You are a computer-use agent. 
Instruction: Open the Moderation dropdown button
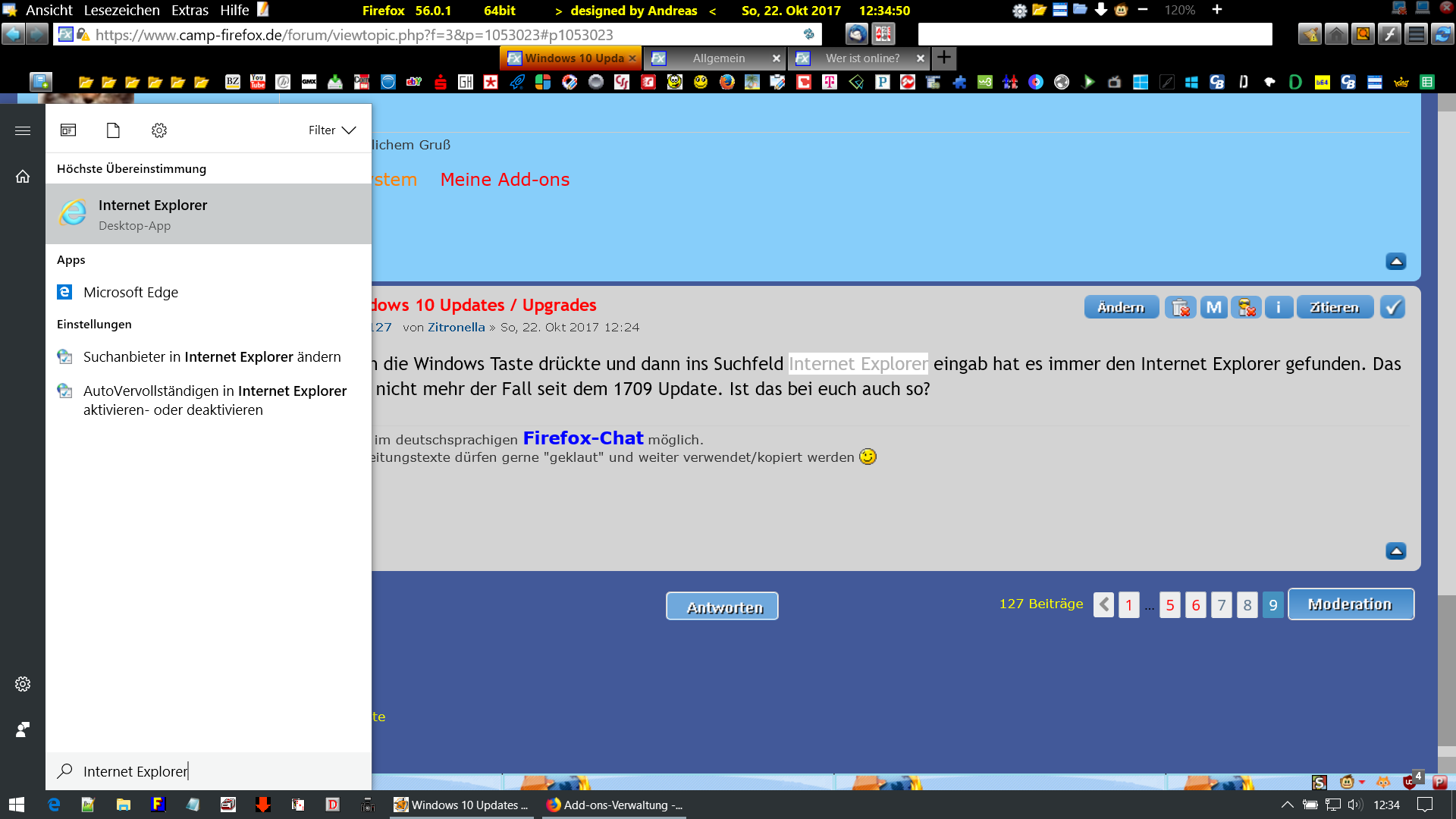click(1350, 604)
